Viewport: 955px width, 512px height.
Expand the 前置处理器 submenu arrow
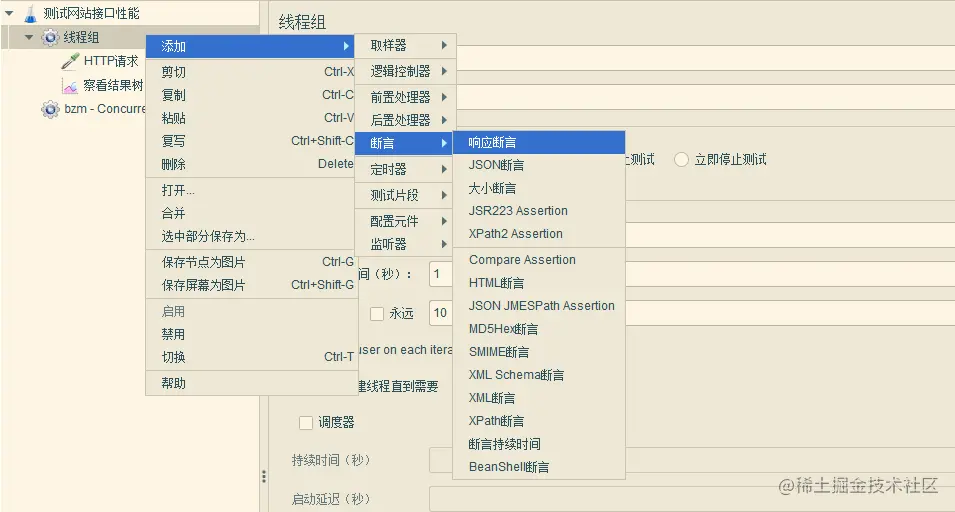tap(444, 97)
